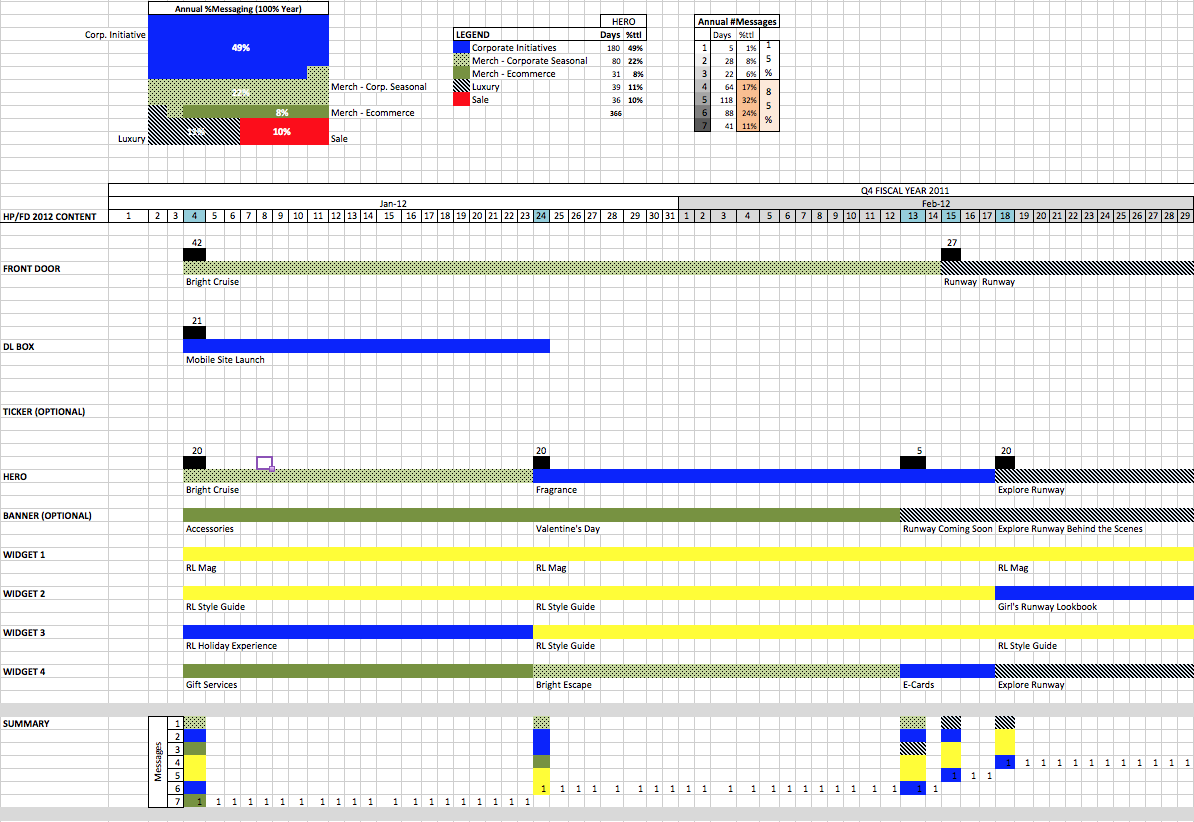This screenshot has height=822, width=1194.
Task: Select the green Merch - Ecommerce legend swatch
Action: click(x=461, y=73)
